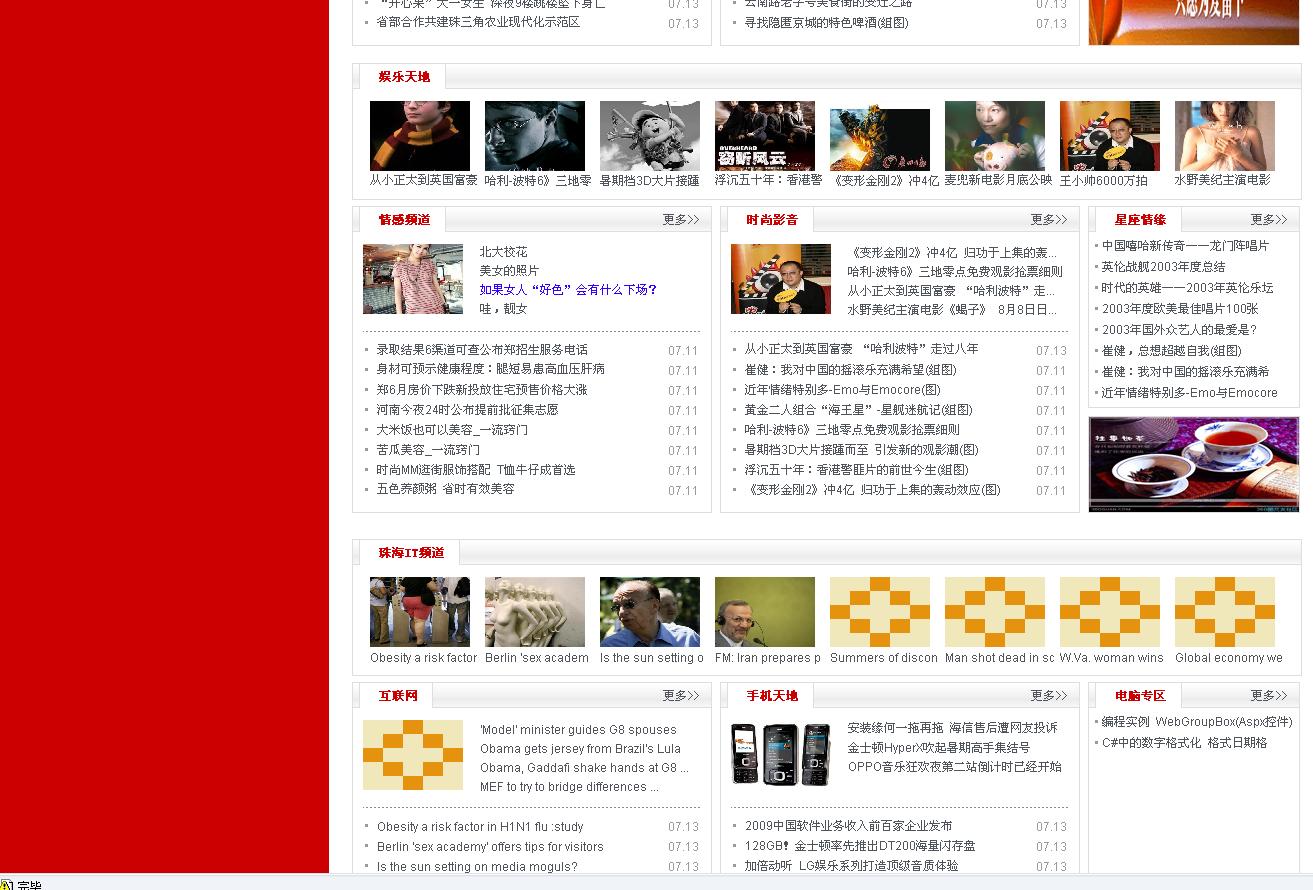This screenshot has height=890, width=1313.
Task: Open link C#中的数字格式化 格式日期格
Action: click(x=1184, y=743)
